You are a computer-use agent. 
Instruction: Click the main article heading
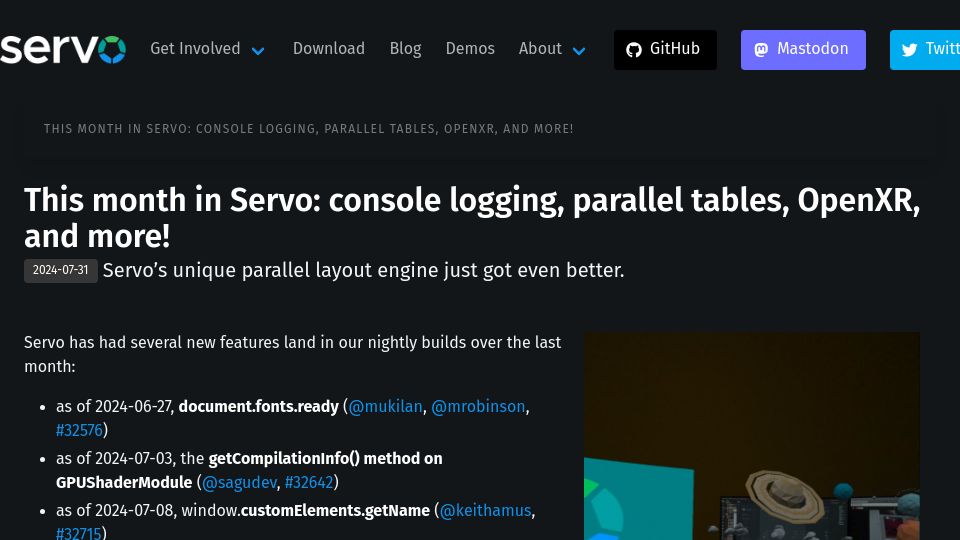(472, 218)
